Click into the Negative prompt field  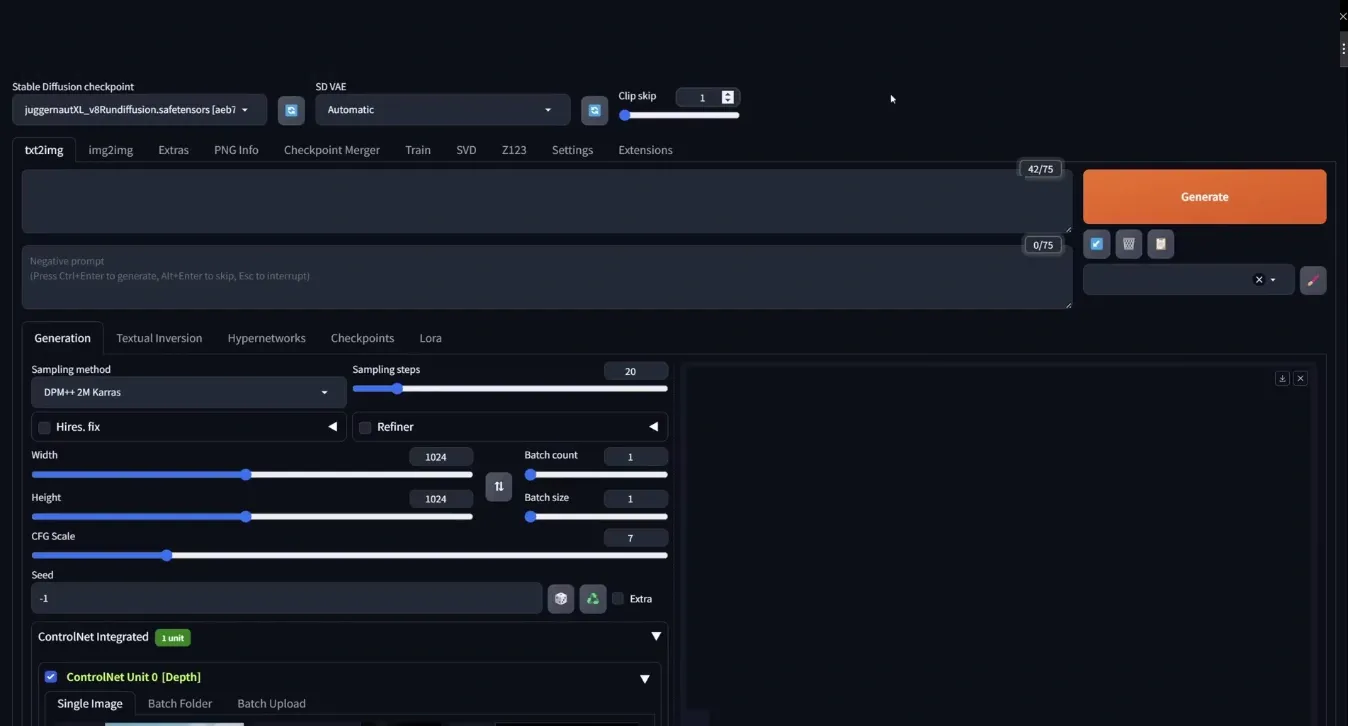tap(547, 277)
